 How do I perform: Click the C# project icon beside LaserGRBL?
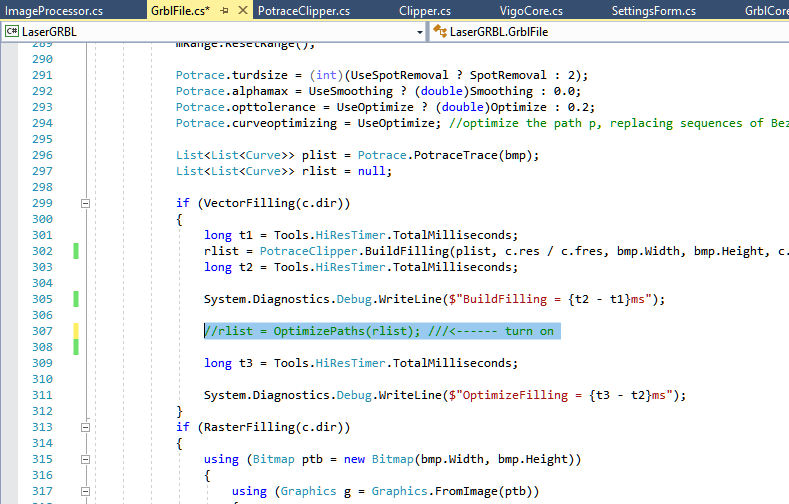(x=12, y=32)
